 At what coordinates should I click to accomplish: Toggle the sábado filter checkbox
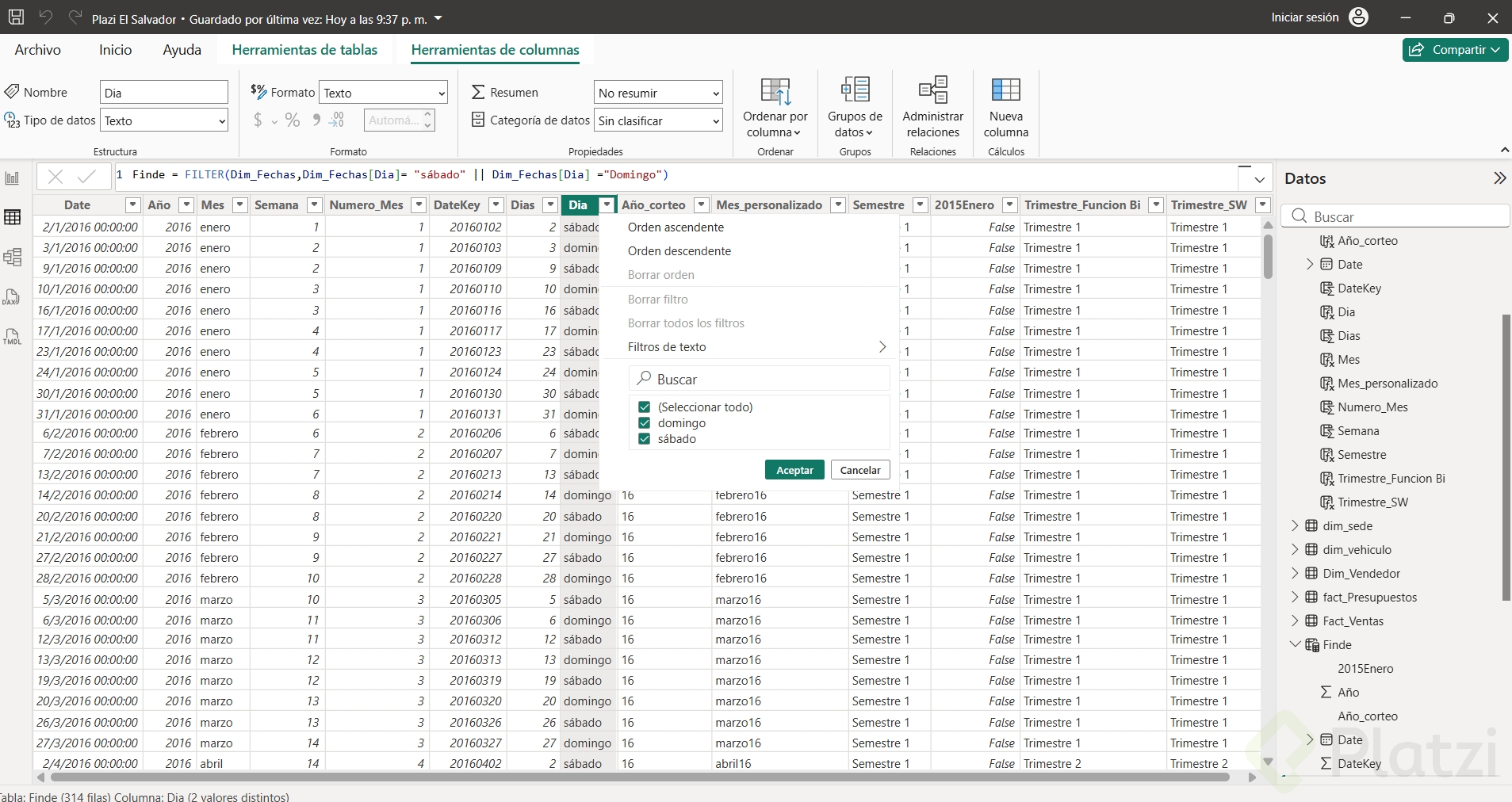644,439
